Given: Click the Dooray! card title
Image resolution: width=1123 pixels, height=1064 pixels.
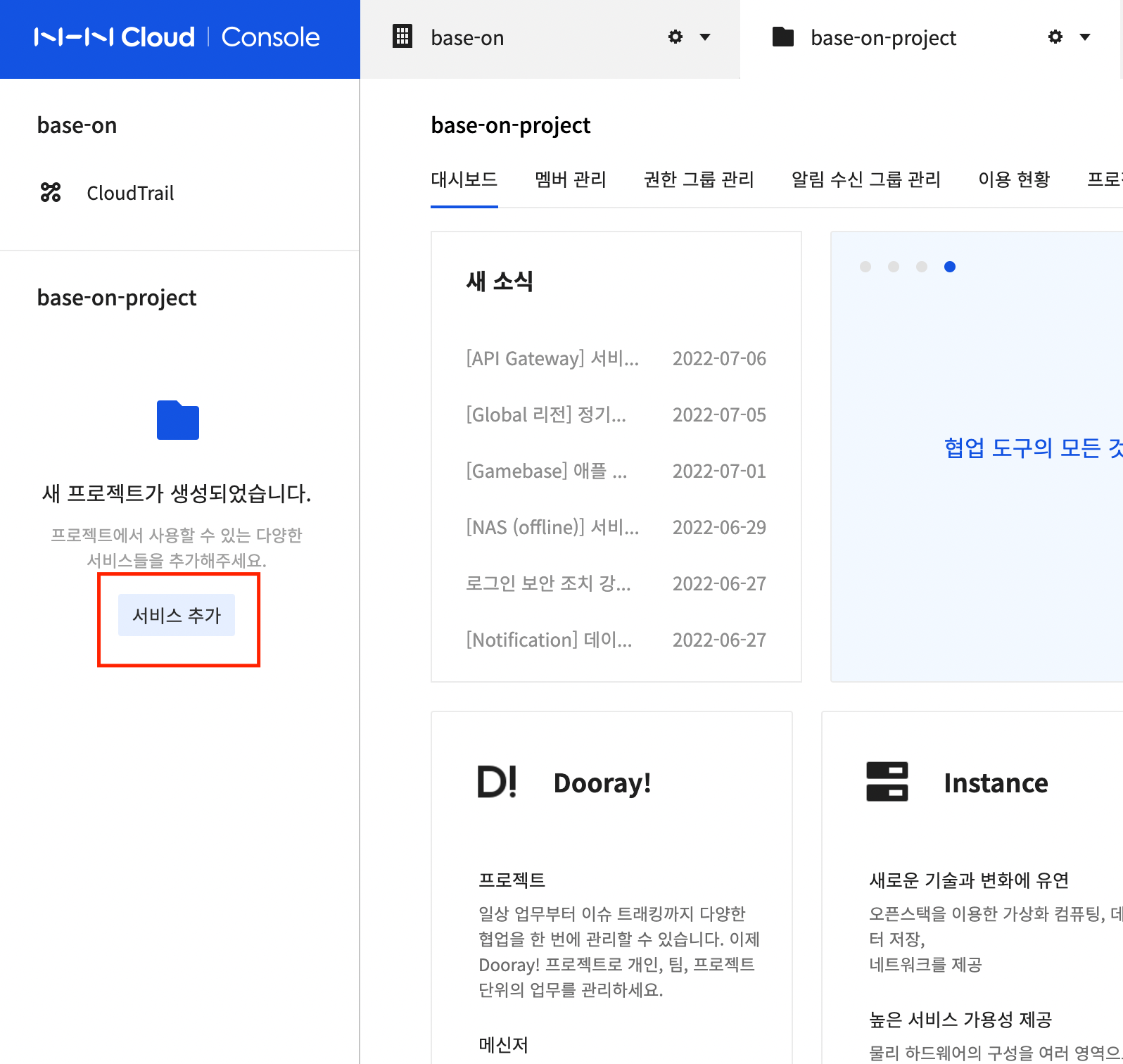Looking at the screenshot, I should tap(602, 783).
